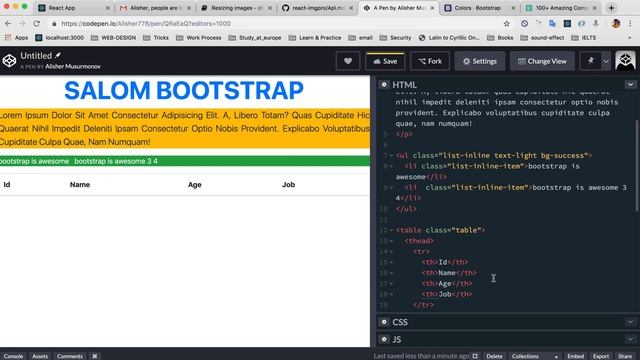
Task: Reload the current page
Action: (36, 24)
